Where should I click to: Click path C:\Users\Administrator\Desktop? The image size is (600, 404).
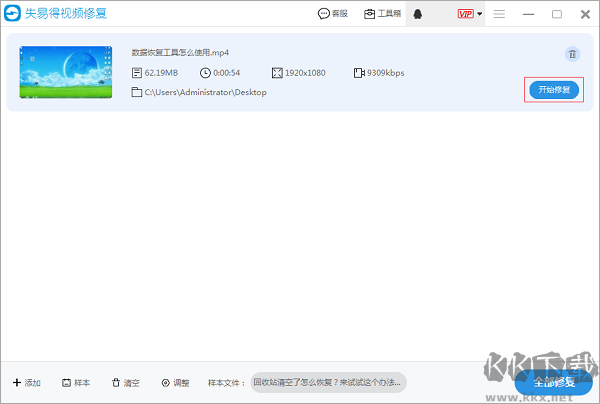pyautogui.click(x=205, y=92)
